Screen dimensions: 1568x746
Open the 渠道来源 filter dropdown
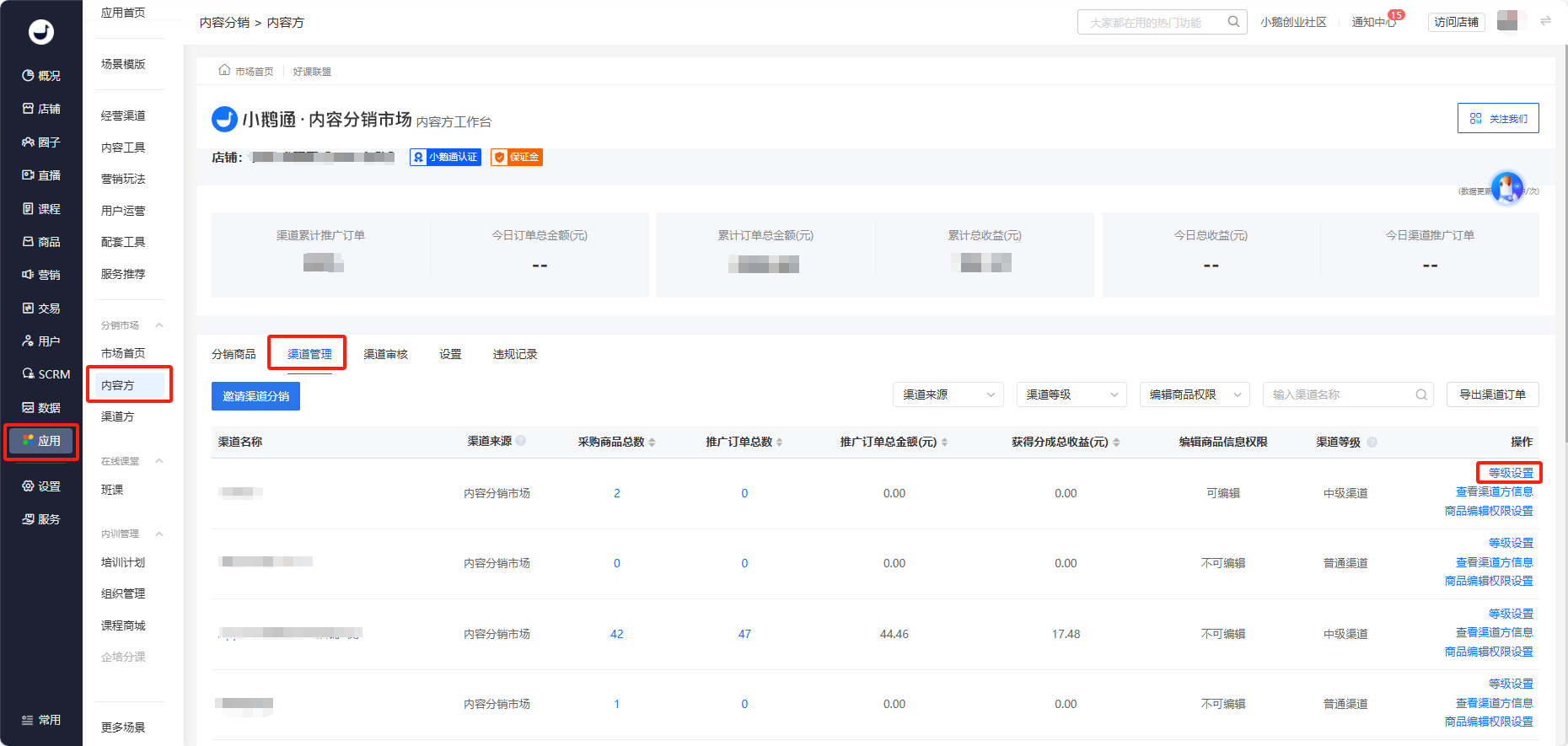[x=948, y=394]
